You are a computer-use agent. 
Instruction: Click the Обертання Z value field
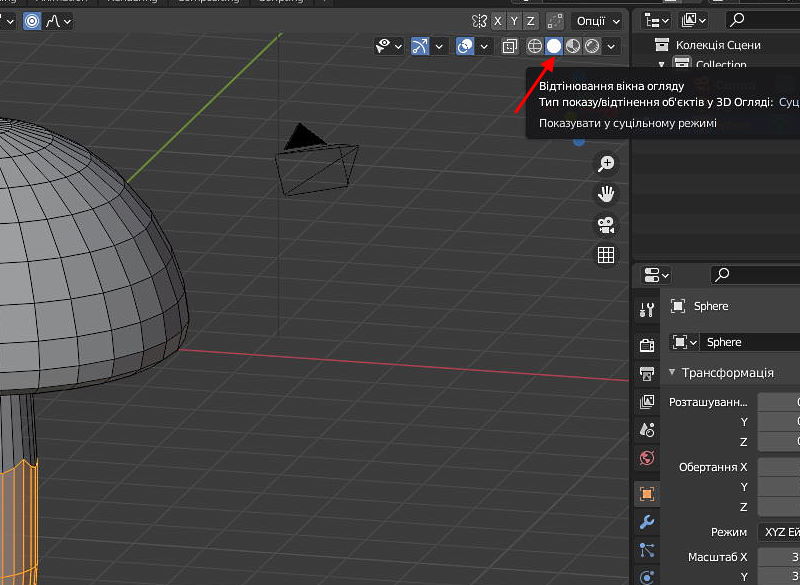coord(779,507)
